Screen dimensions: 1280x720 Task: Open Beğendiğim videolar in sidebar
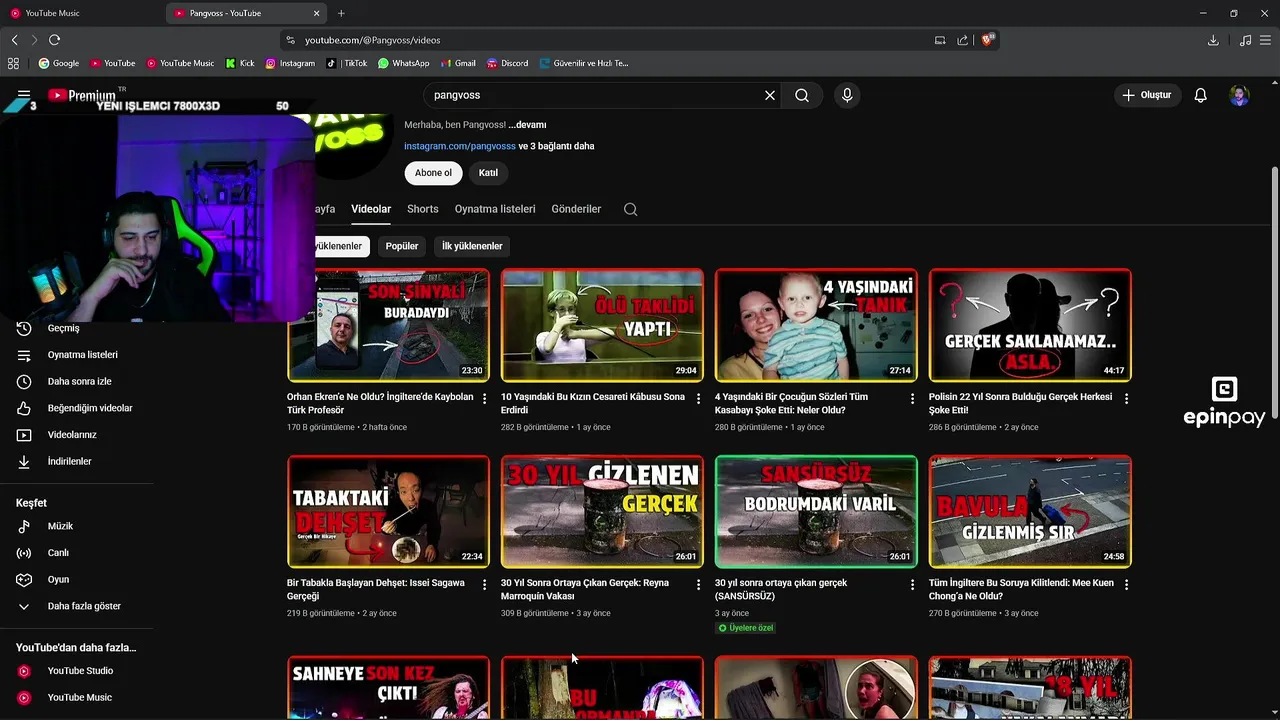[89, 408]
